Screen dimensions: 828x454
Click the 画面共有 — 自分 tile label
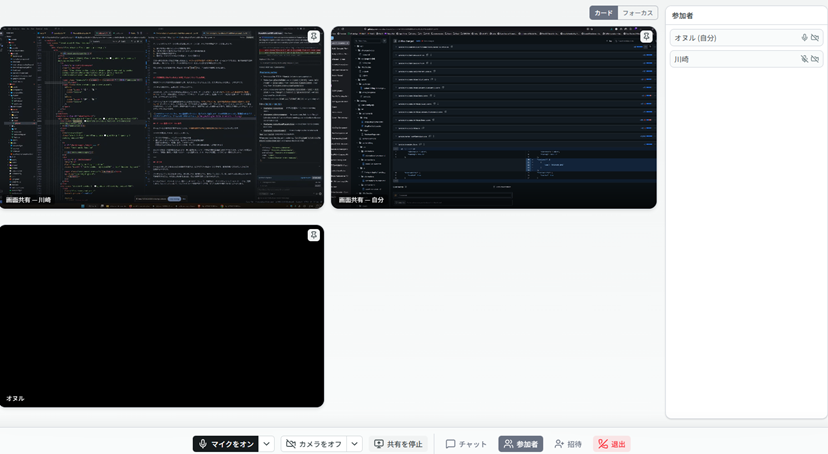pyautogui.click(x=361, y=200)
